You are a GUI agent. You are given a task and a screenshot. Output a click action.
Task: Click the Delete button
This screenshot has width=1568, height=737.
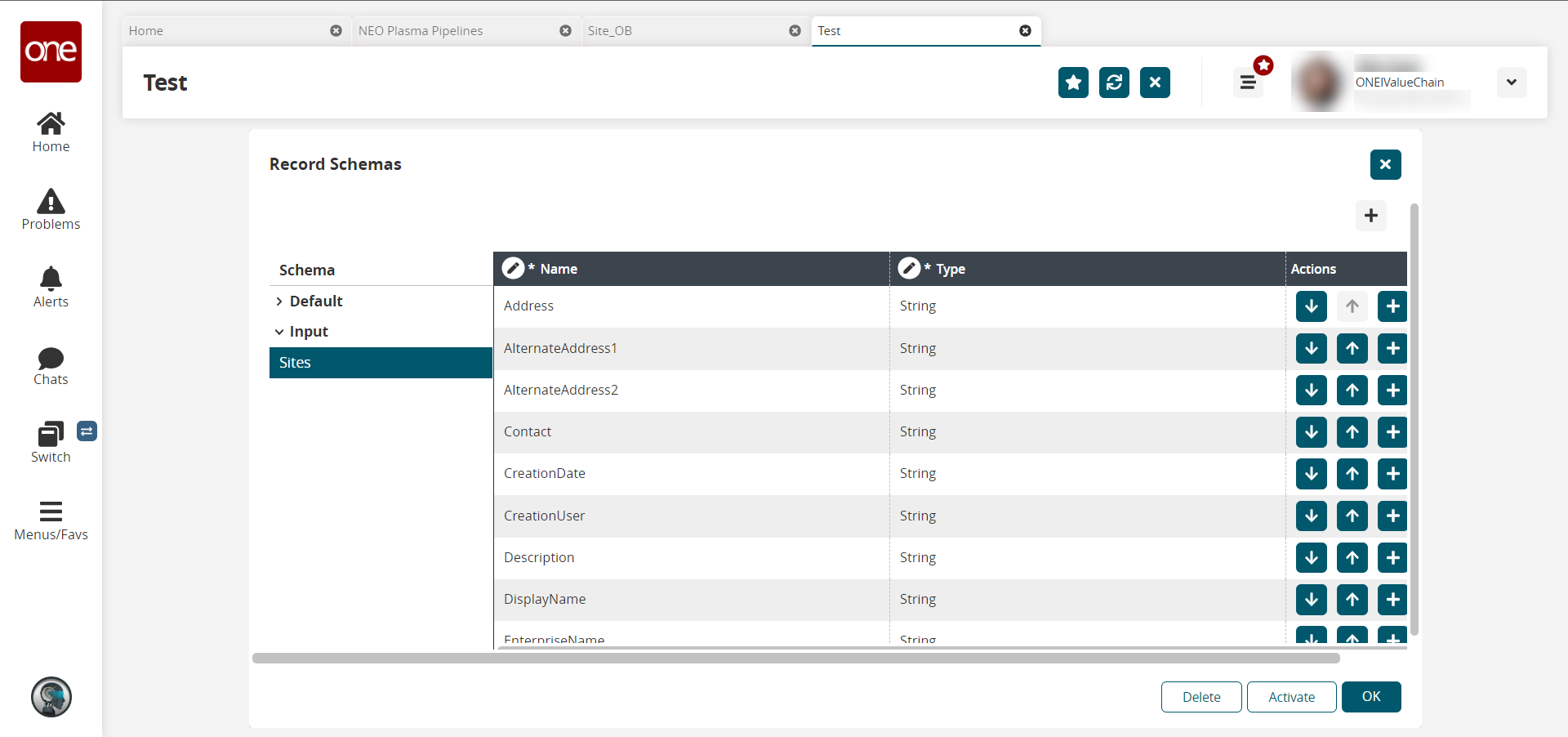pos(1201,697)
